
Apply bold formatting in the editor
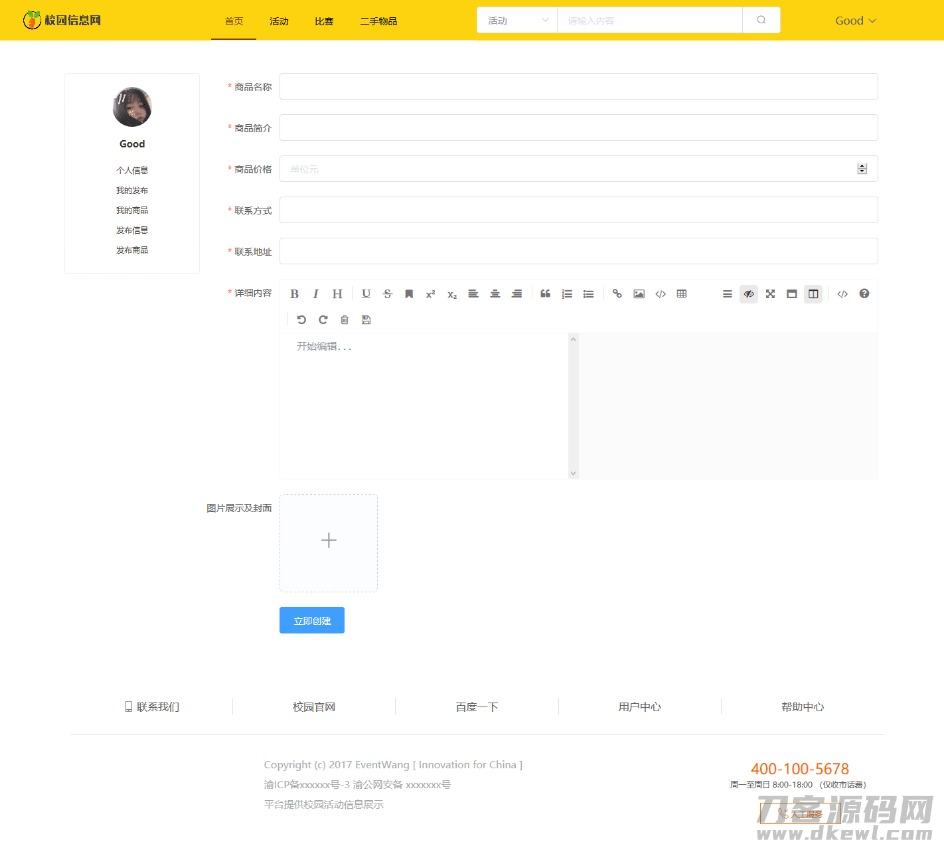point(295,293)
